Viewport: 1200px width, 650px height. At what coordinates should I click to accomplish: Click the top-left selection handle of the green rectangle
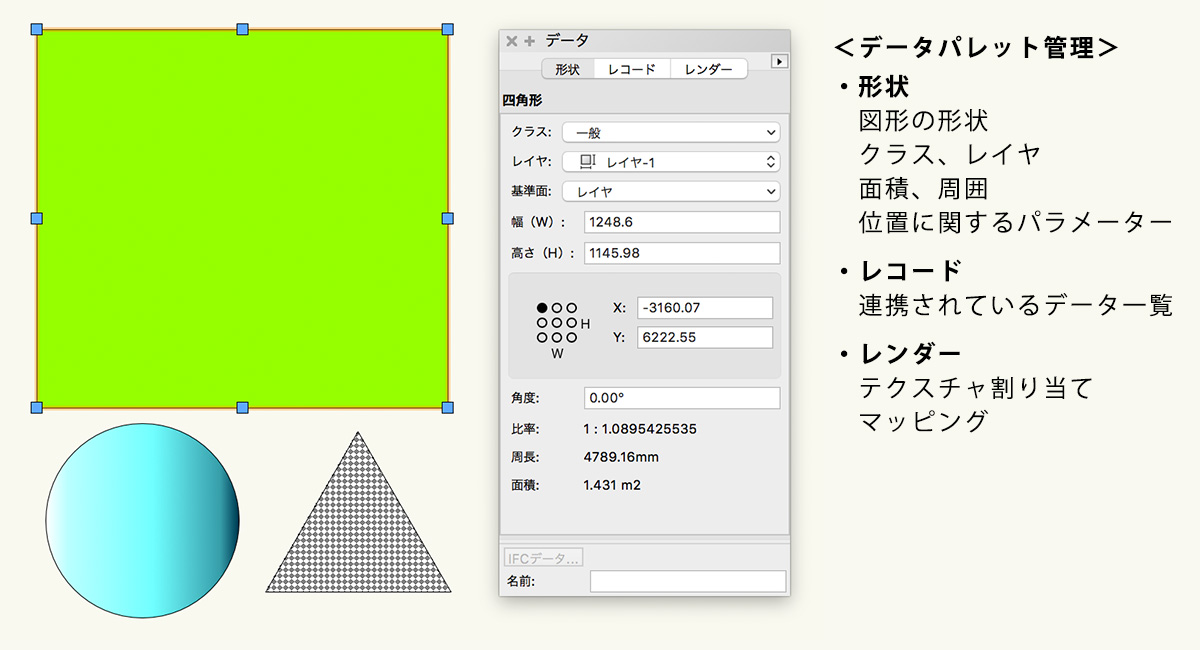(37, 29)
